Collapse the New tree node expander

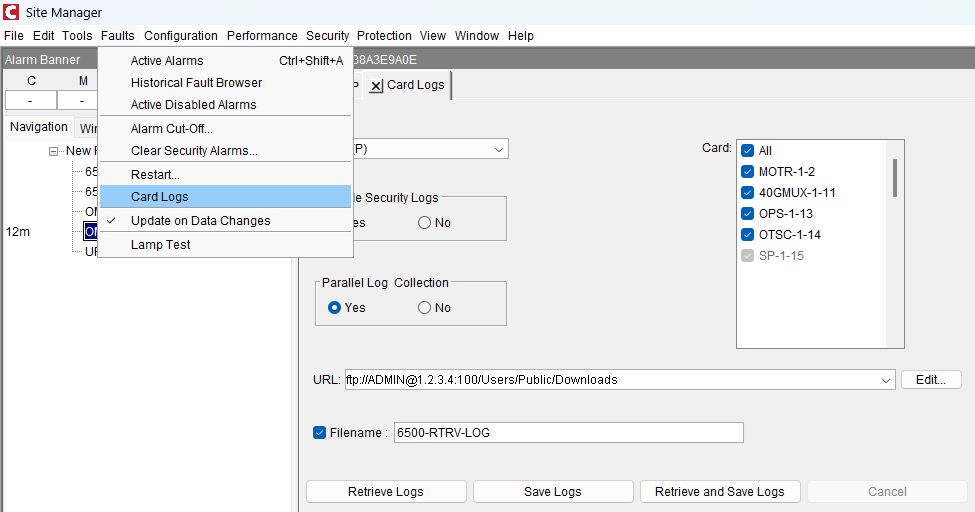point(53,151)
